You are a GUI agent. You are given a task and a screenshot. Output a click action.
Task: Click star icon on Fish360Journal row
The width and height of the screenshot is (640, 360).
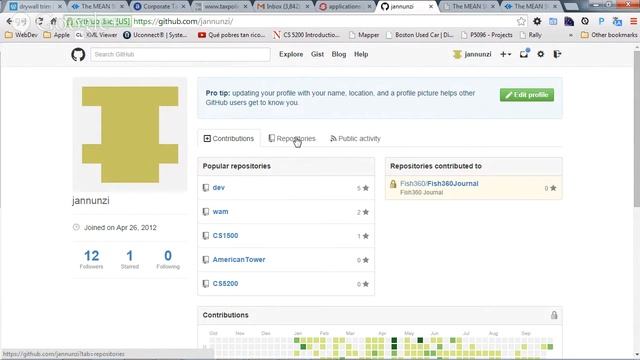click(x=553, y=188)
